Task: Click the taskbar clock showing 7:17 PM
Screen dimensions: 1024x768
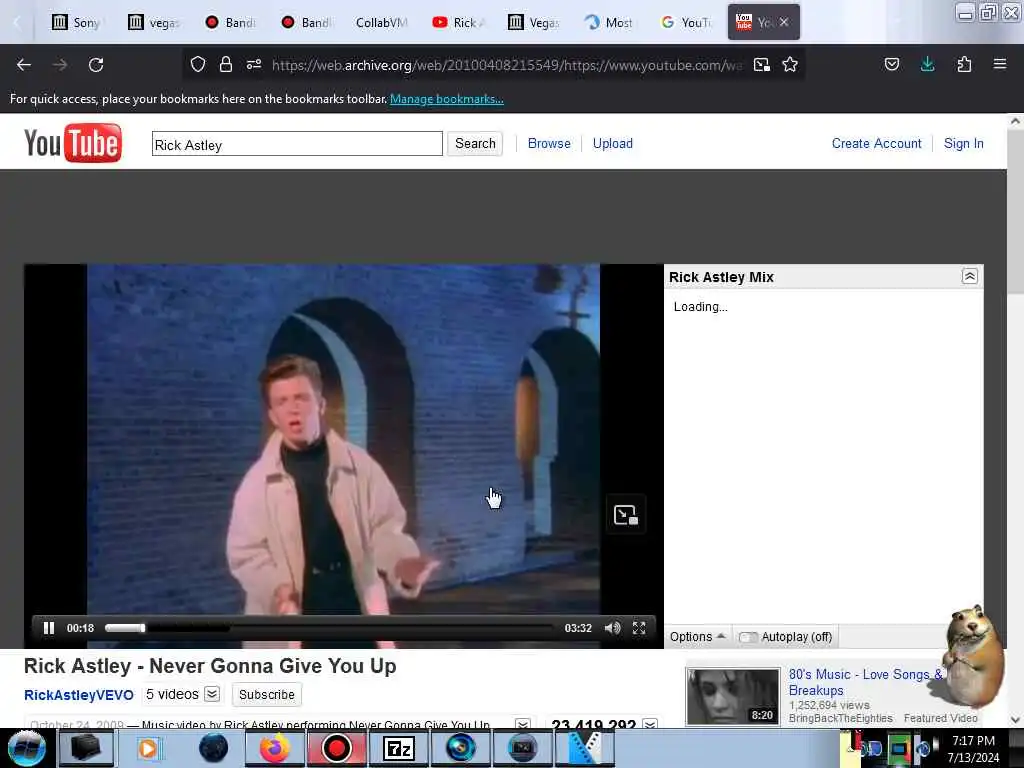Action: point(973,749)
